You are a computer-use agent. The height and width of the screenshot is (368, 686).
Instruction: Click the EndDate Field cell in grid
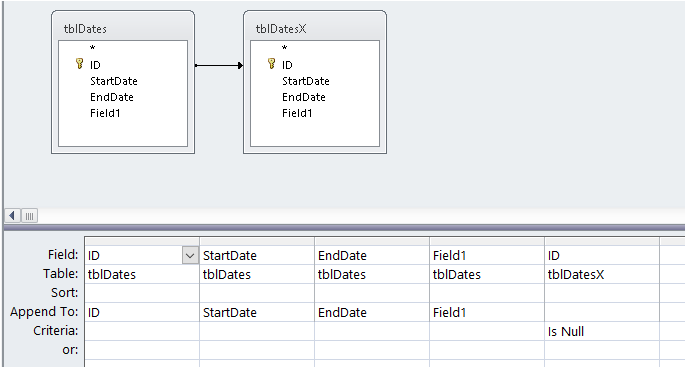tap(372, 256)
